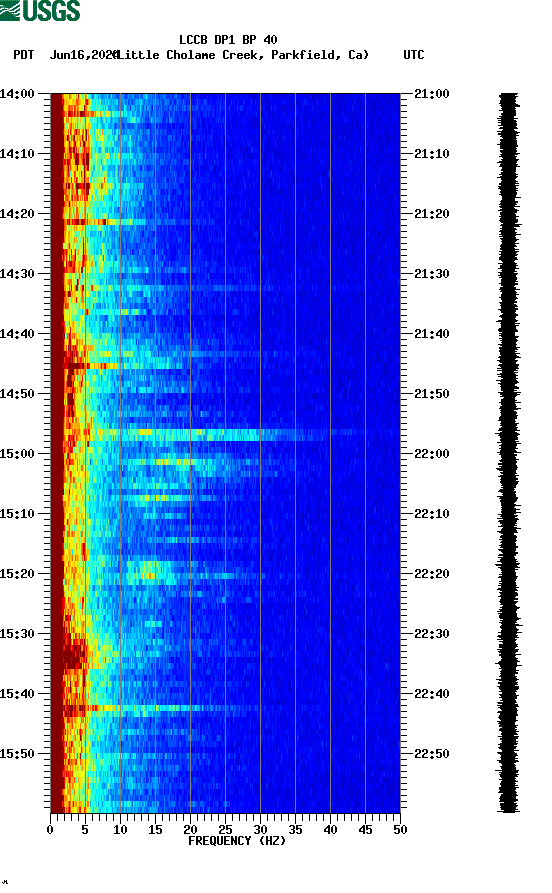Screen dimensions: 552x893
Task: Click the 14:10 PDT time label
Action: click(x=17, y=154)
